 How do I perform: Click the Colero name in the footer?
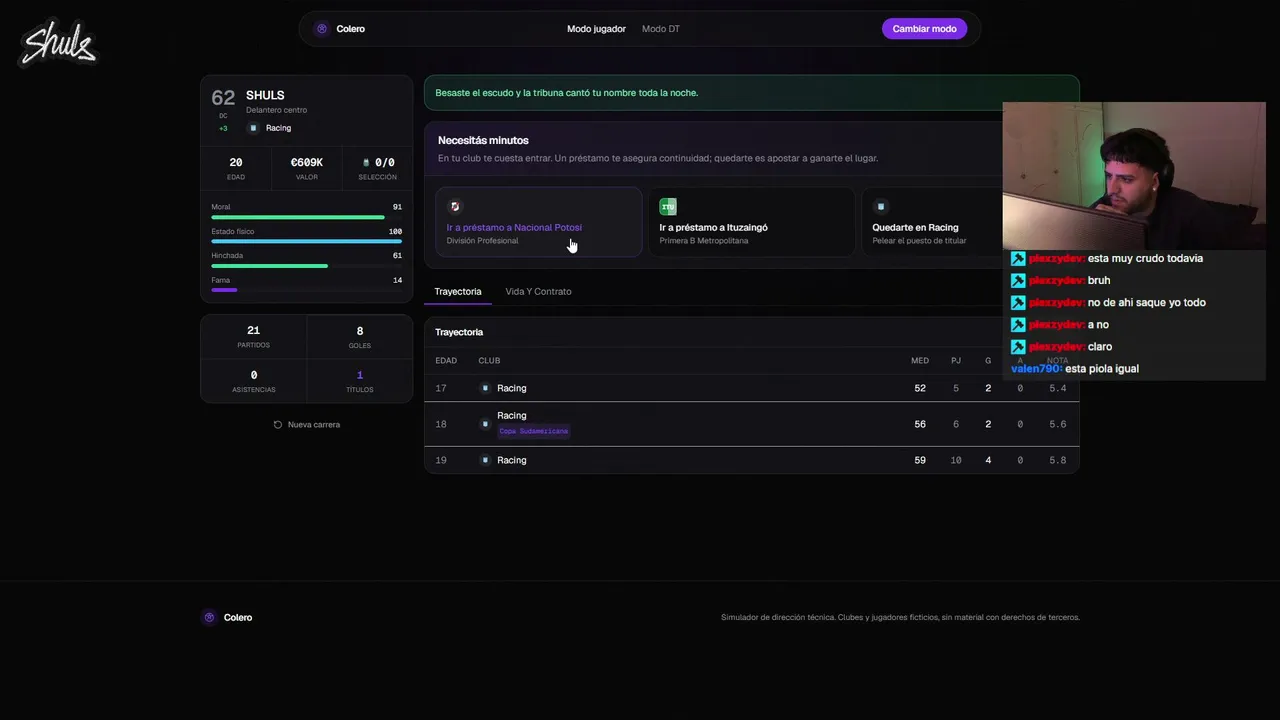[x=238, y=618]
